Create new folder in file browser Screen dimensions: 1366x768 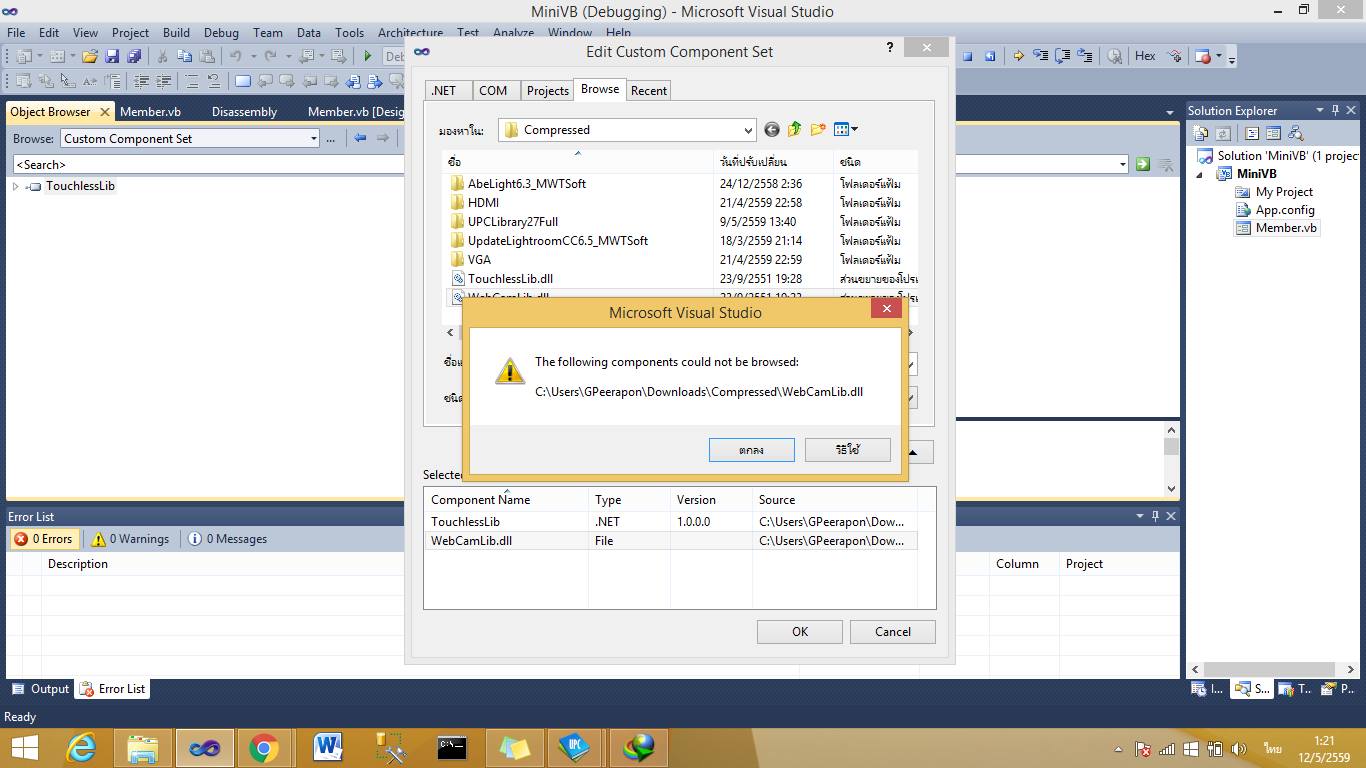(x=818, y=129)
